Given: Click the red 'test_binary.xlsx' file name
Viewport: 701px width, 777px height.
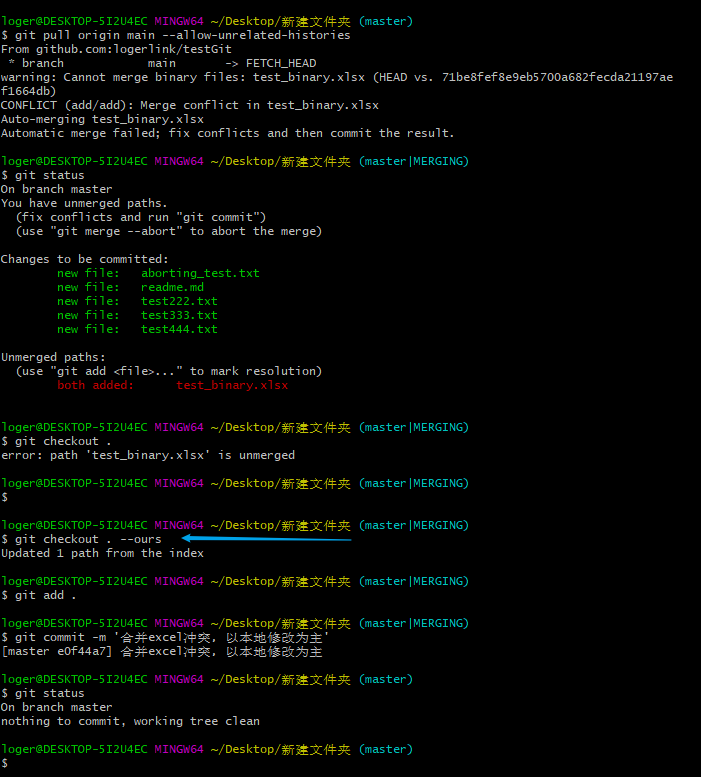Looking at the screenshot, I should (x=232, y=385).
